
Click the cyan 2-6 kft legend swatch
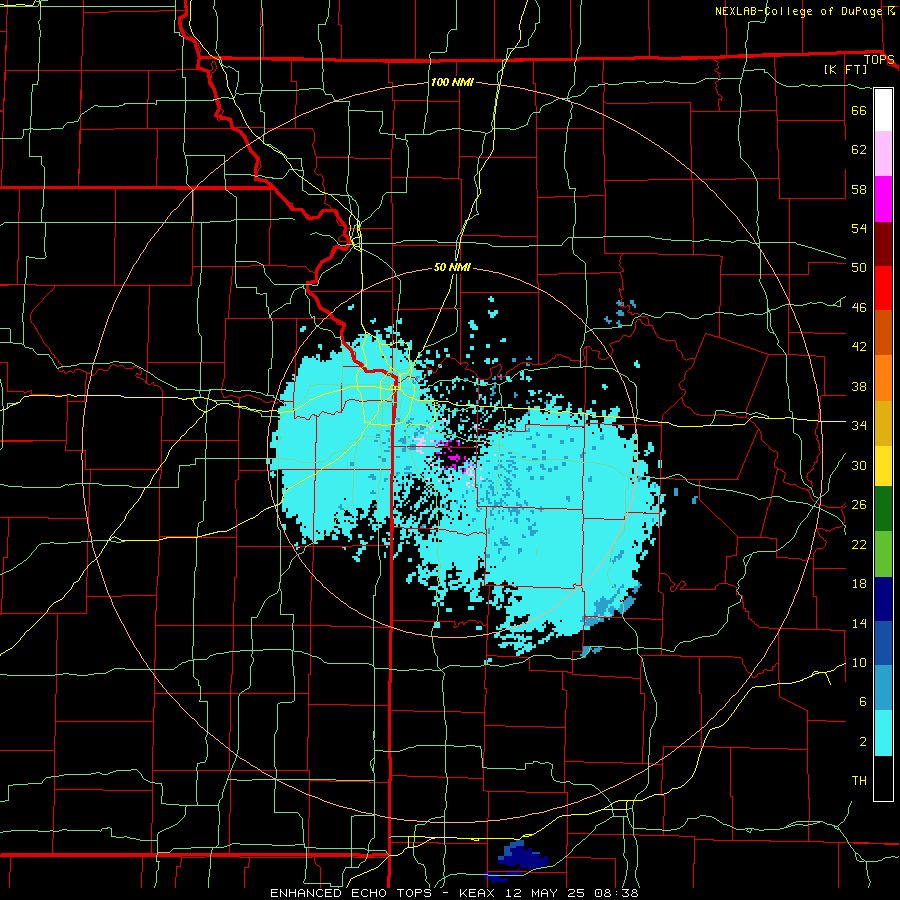(x=883, y=733)
